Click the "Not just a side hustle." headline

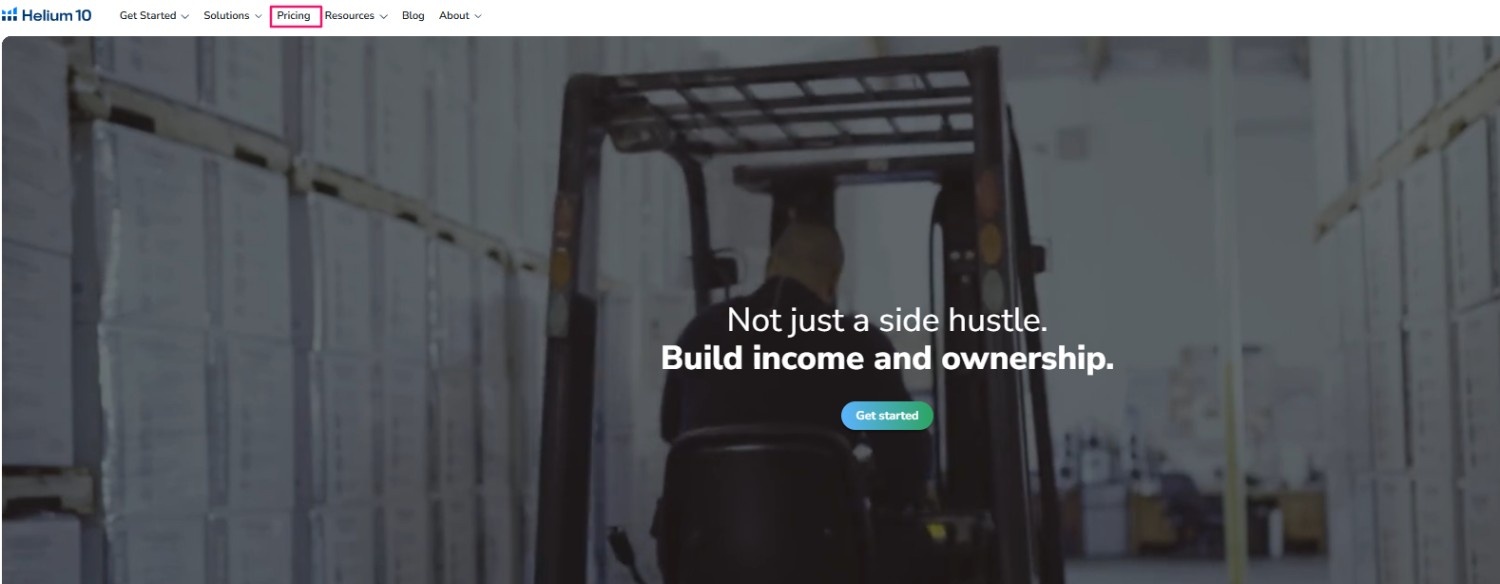(x=887, y=320)
